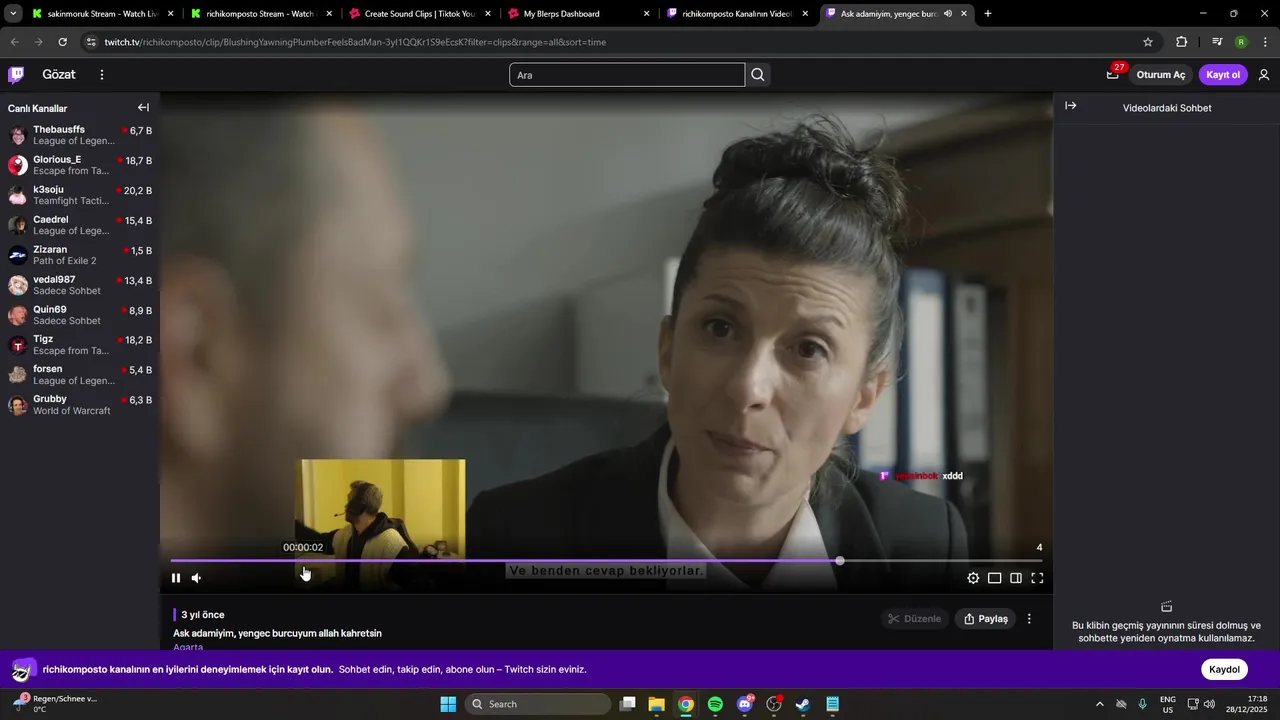Switch to richikomposto Stream browser tab

[x=260, y=14]
